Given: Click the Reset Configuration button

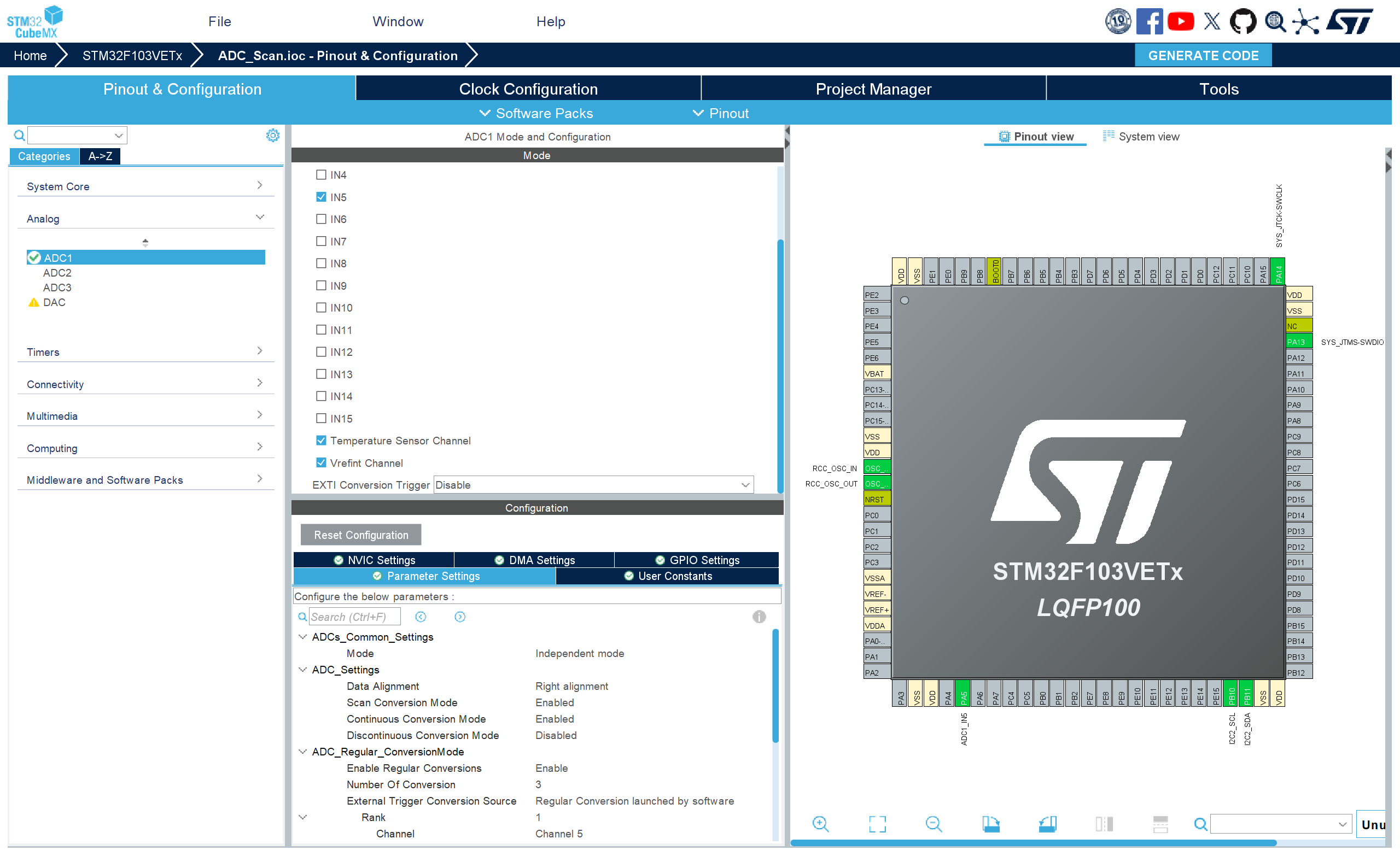Looking at the screenshot, I should (x=361, y=535).
